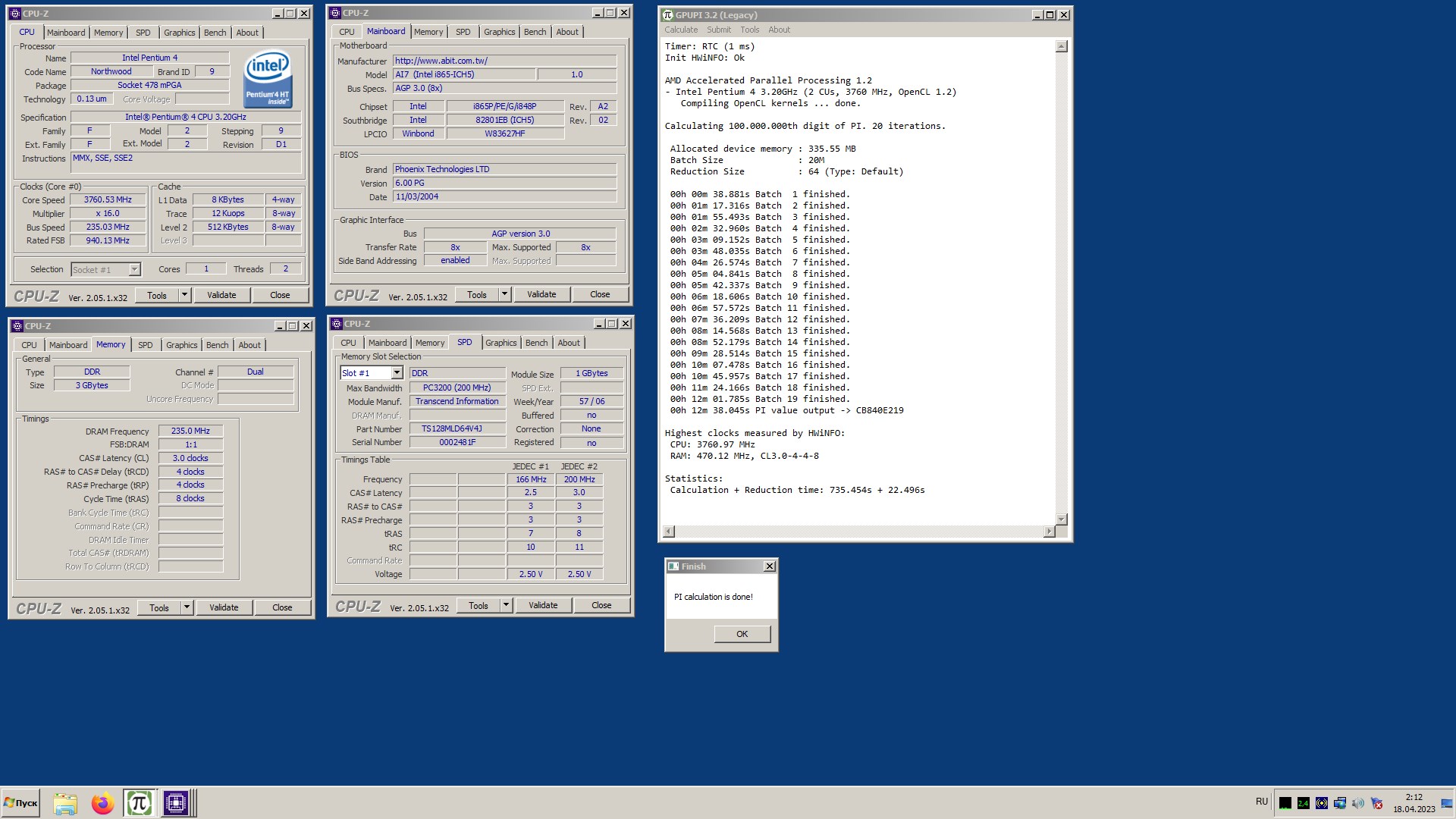Viewport: 1456px width, 819px height.
Task: Open Graphics tab in top-left CPU-Z window
Action: point(180,33)
